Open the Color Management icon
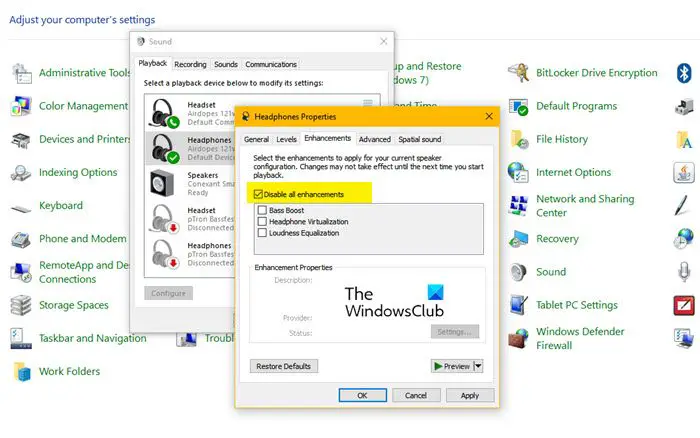This screenshot has height=438, width=700. [21, 106]
